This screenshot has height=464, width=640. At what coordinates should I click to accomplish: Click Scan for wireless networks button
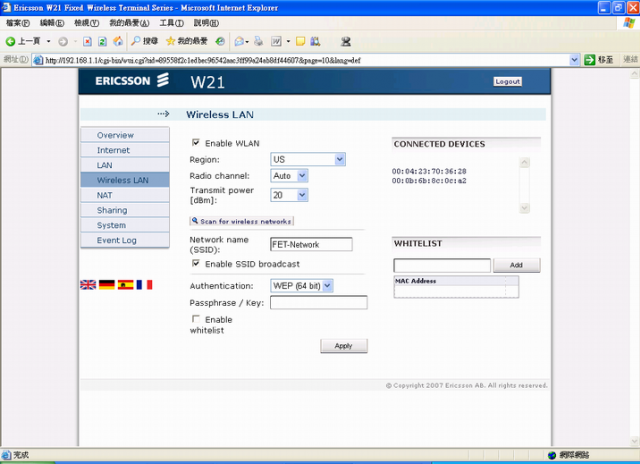(x=242, y=221)
